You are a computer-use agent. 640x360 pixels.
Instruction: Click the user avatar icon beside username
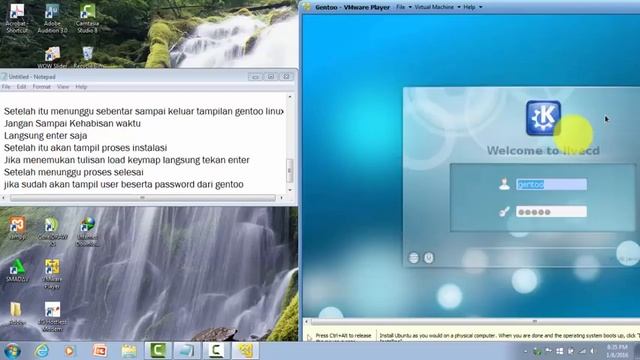[x=504, y=184]
